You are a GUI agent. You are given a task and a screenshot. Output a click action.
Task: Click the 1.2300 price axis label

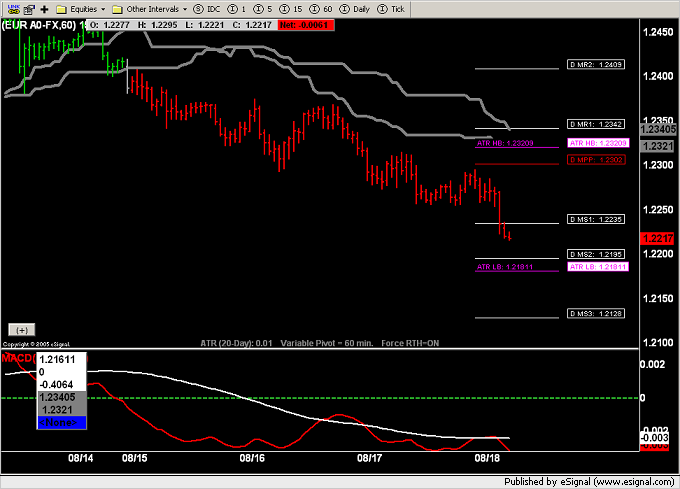coord(658,165)
